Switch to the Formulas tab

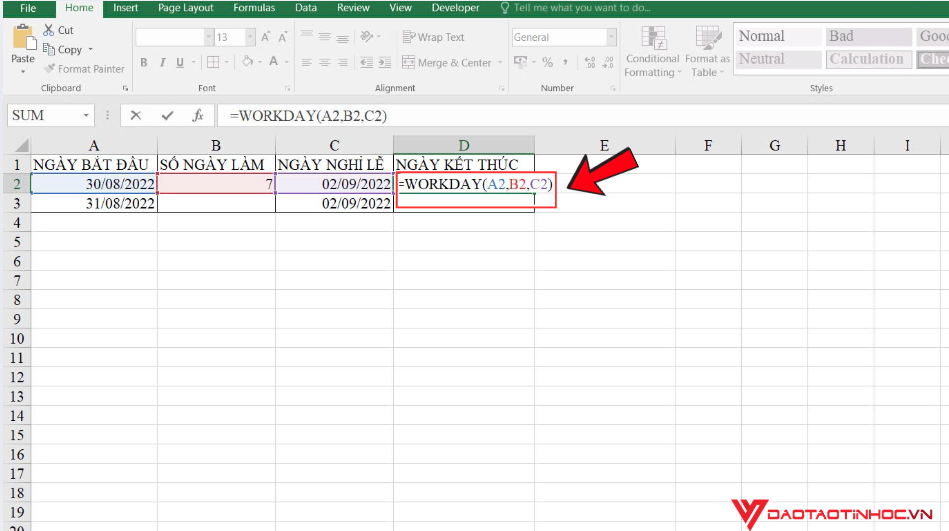(254, 8)
